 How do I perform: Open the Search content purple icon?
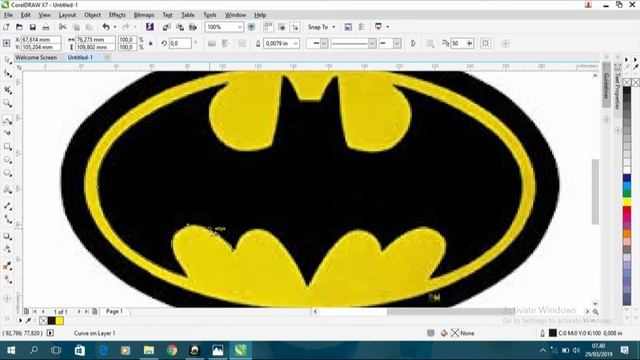click(x=149, y=27)
